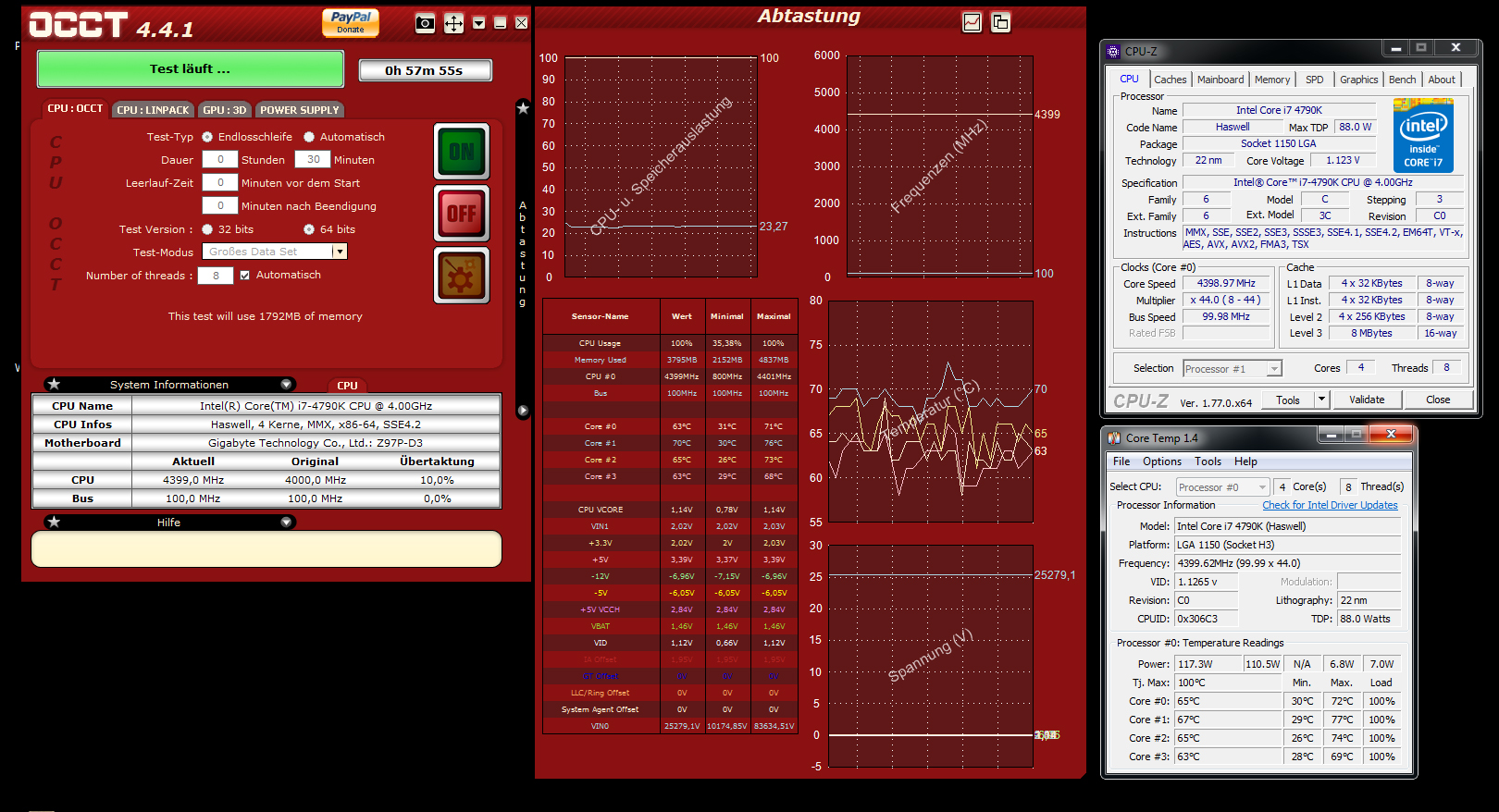This screenshot has width=1499, height=812.
Task: Collapse the Hilfe section arrow
Action: tap(286, 522)
